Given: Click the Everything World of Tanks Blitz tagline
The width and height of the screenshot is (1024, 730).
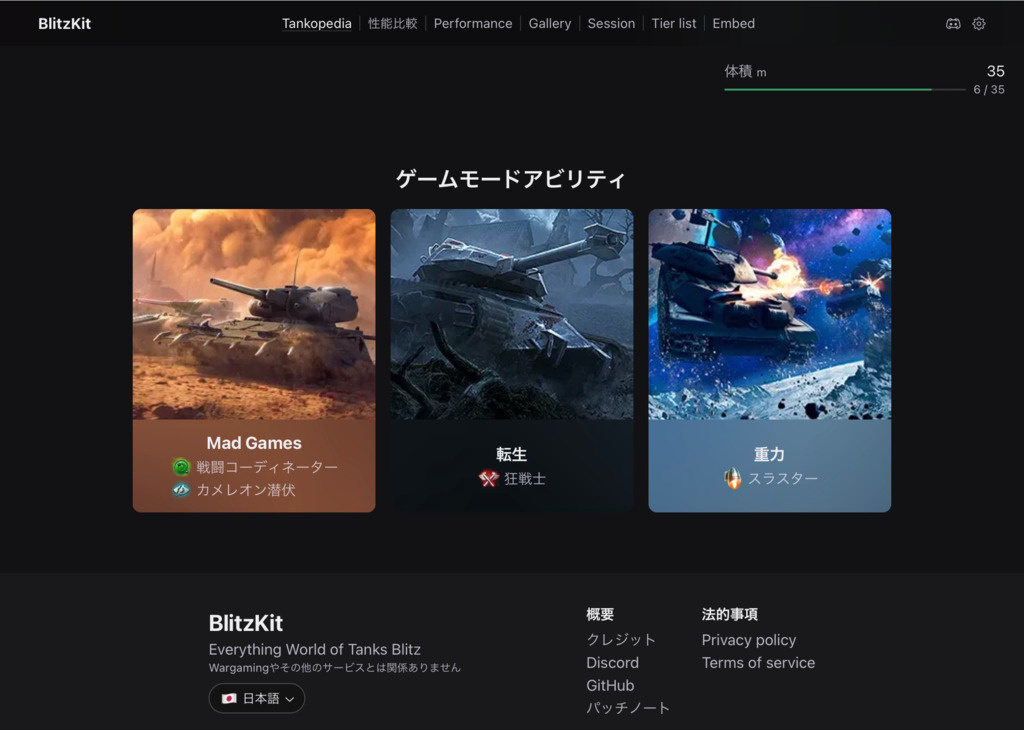Looking at the screenshot, I should pos(315,650).
